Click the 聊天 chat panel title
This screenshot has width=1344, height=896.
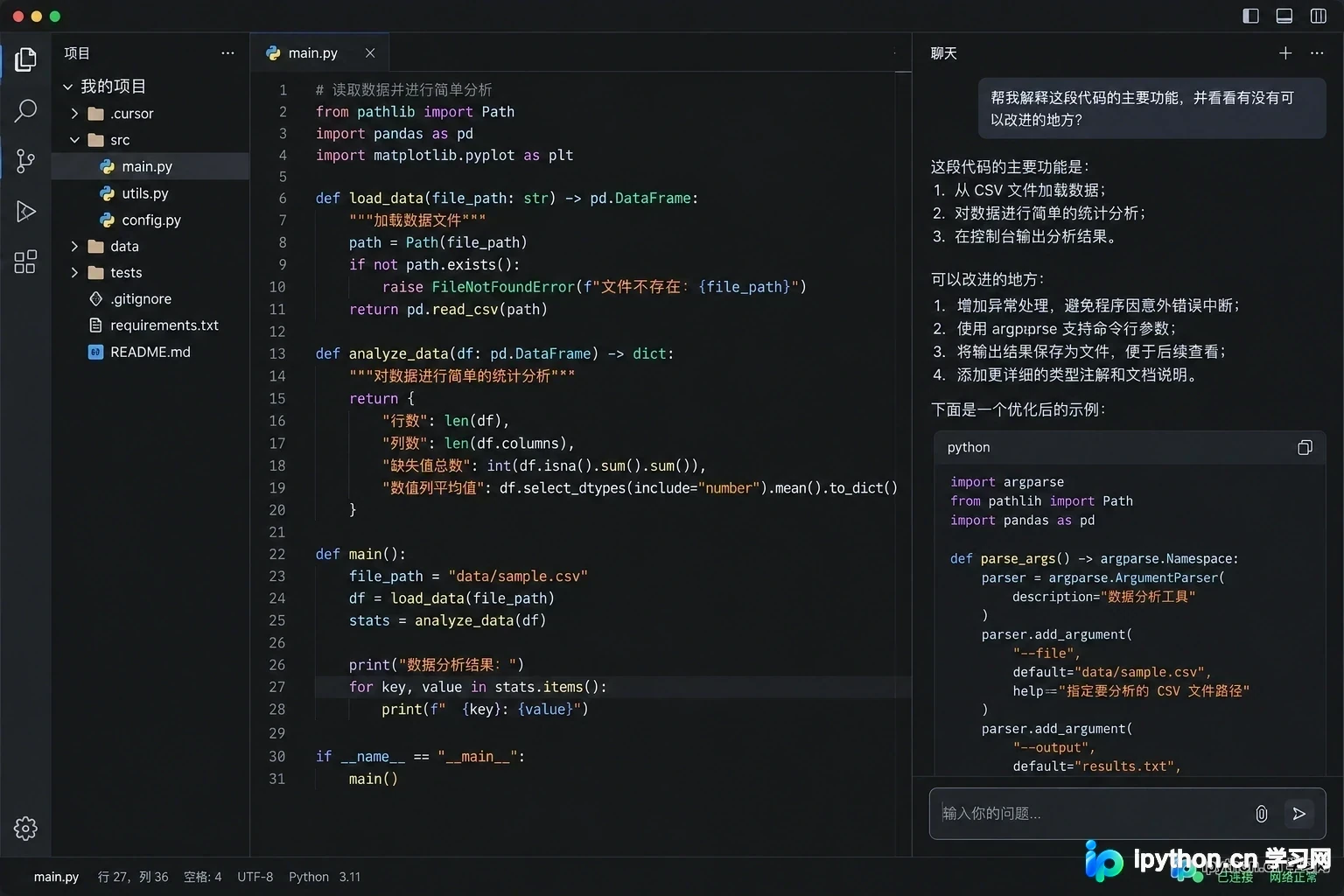943,53
